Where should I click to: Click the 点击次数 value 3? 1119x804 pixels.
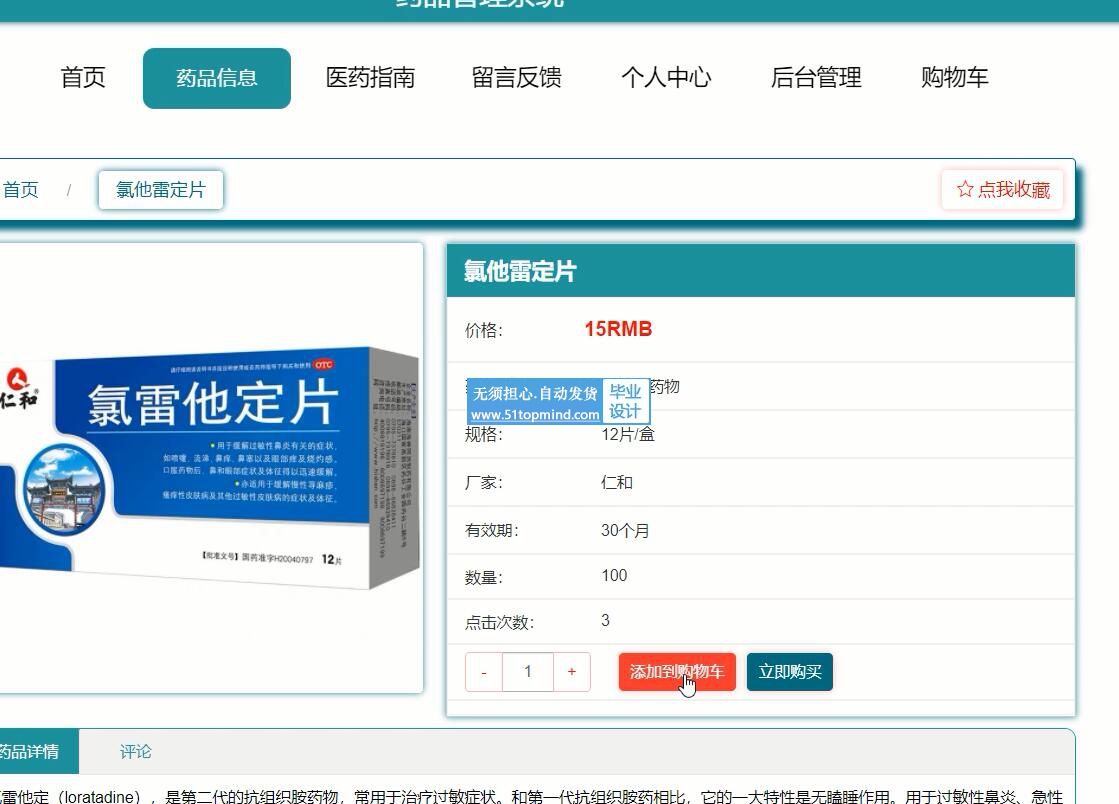tap(605, 621)
